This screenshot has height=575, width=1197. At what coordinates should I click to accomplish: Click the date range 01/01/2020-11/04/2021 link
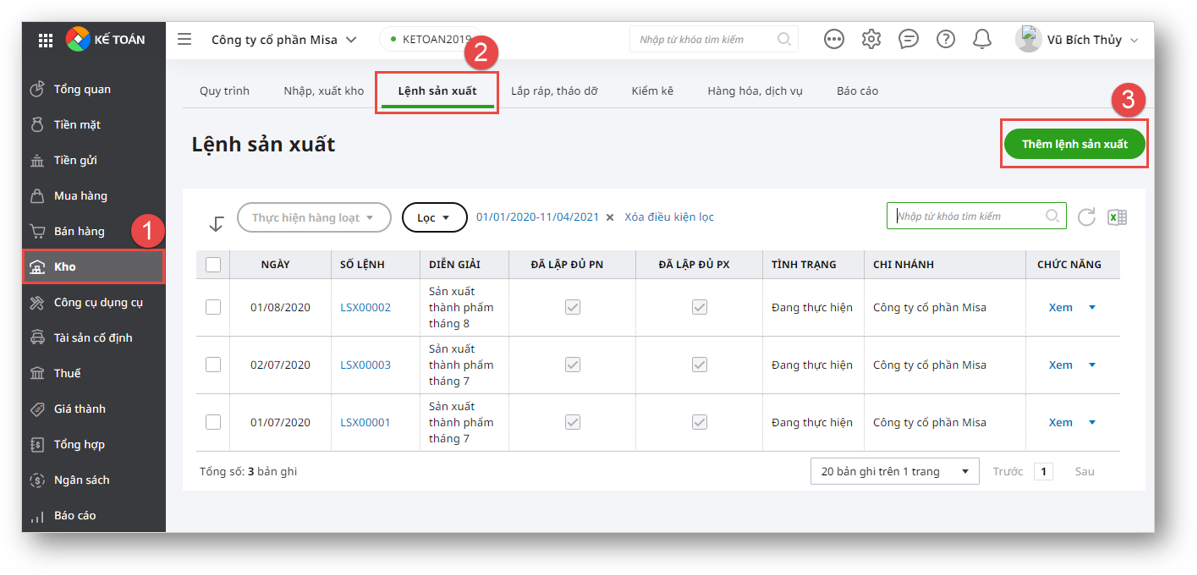coord(538,218)
